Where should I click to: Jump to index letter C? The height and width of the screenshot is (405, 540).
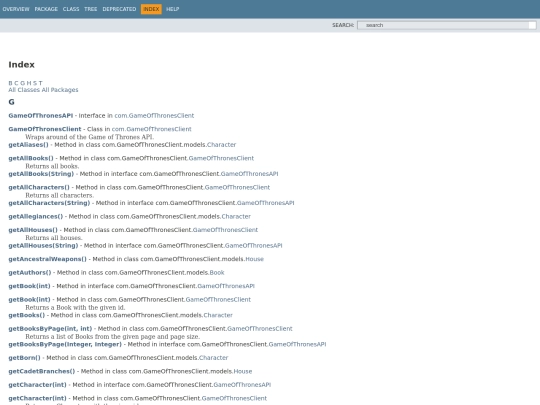coord(16,83)
